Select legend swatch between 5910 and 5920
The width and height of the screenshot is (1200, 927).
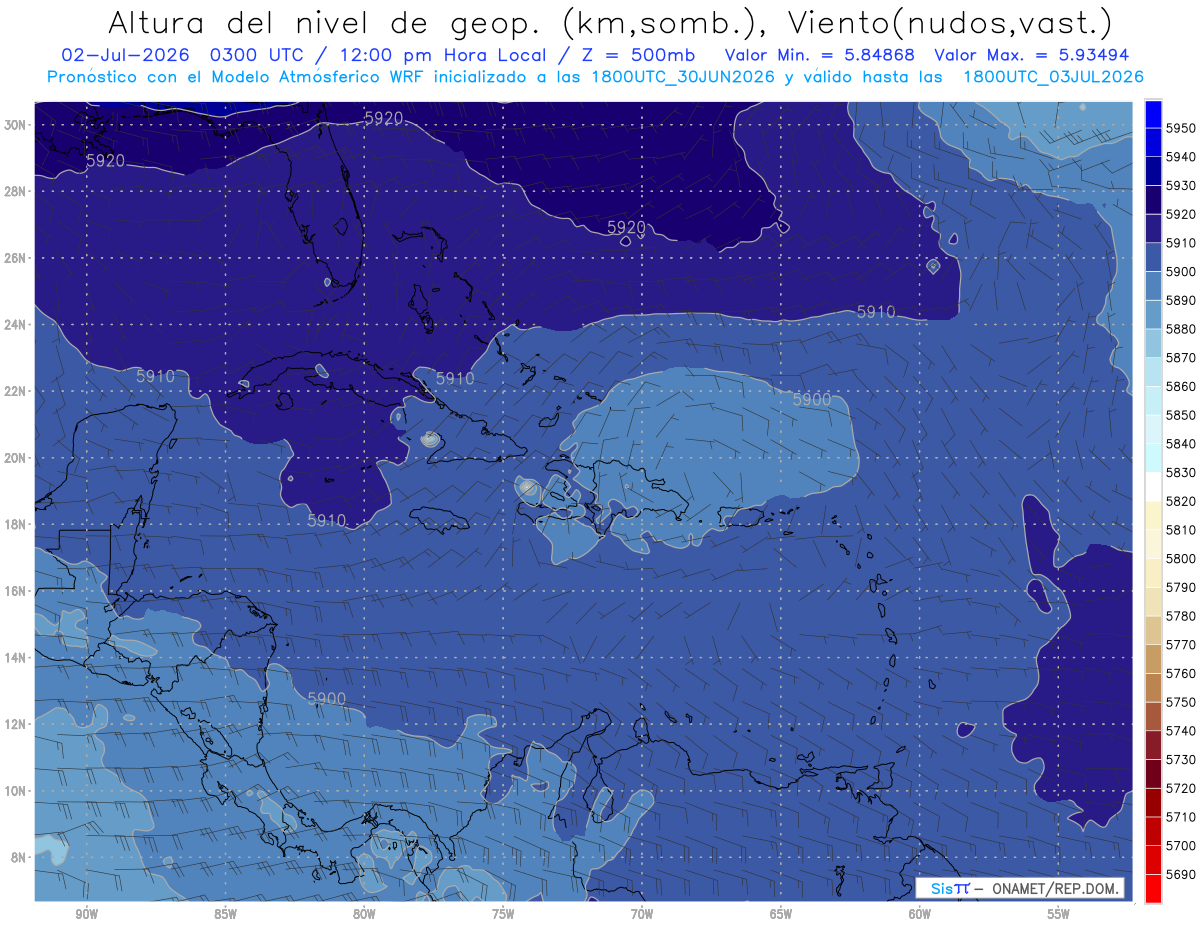click(x=1153, y=229)
